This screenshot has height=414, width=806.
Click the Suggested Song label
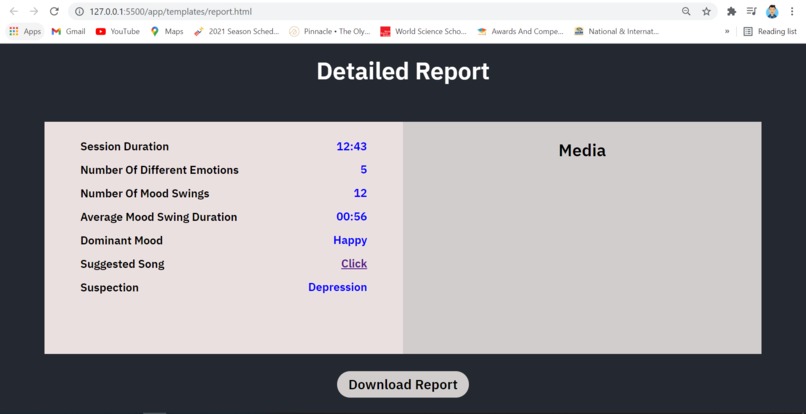pyautogui.click(x=122, y=264)
